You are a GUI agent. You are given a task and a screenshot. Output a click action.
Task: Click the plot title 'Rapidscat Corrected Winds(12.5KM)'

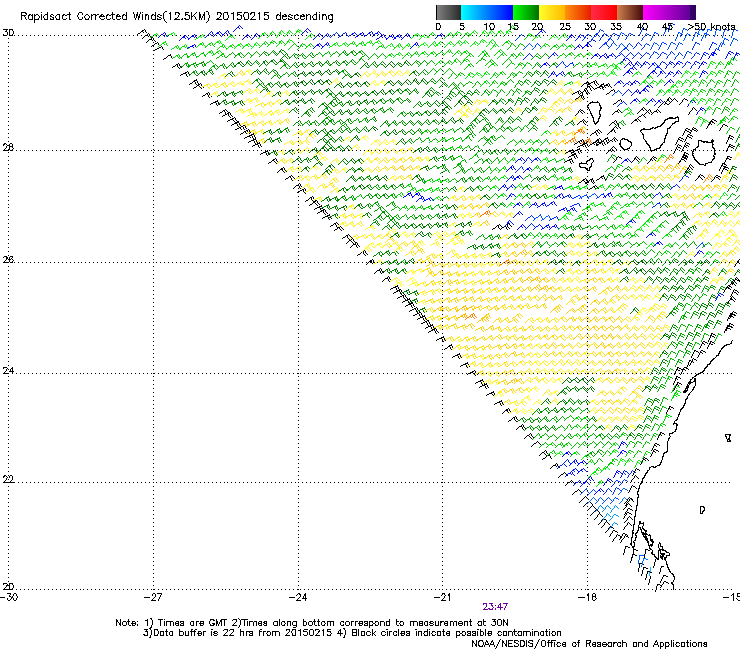(115, 17)
